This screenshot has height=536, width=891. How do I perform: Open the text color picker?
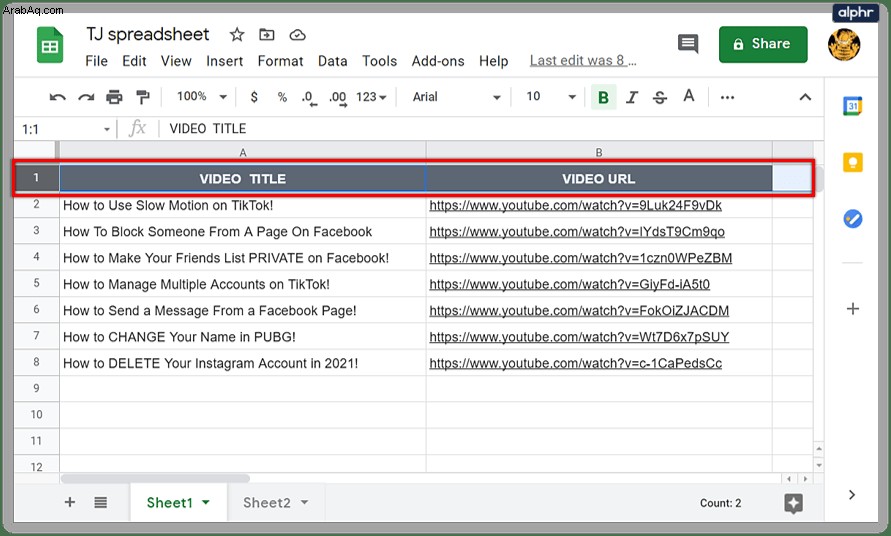[x=689, y=97]
